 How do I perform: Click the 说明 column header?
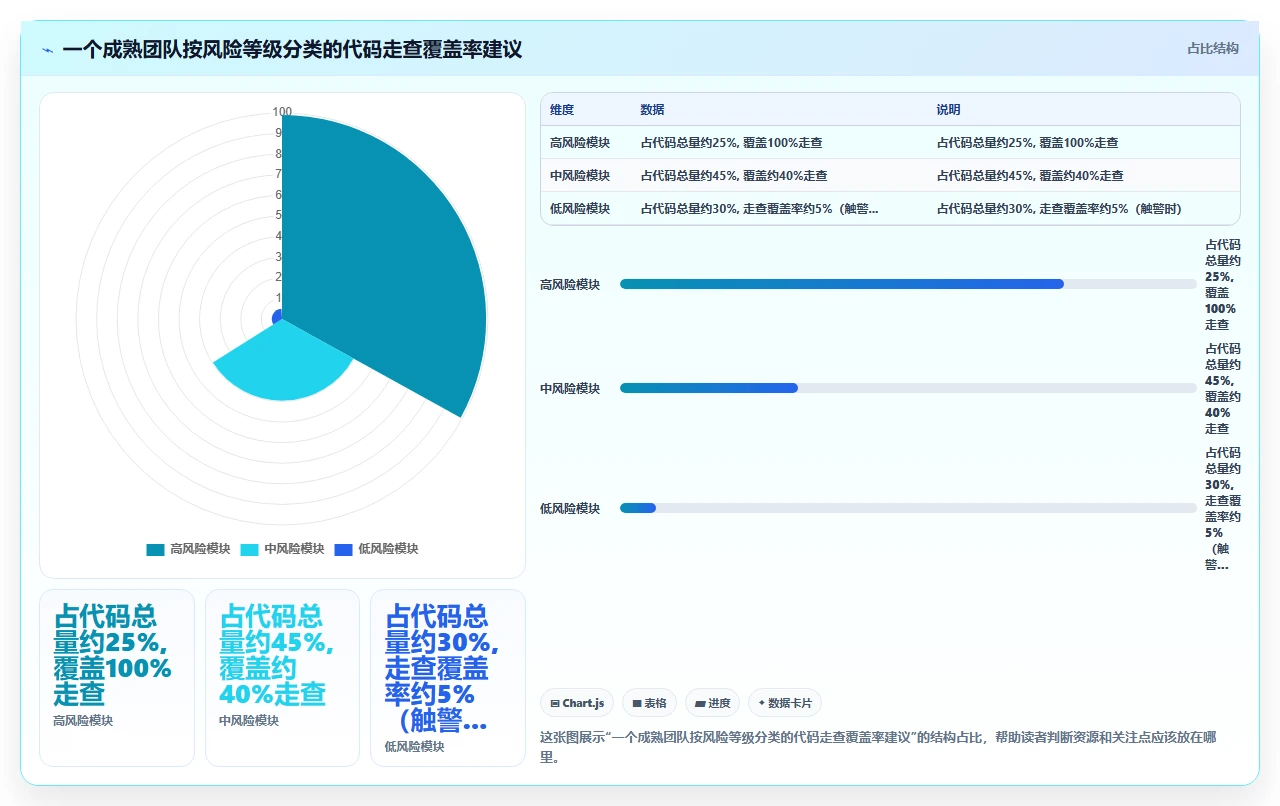[x=948, y=110]
